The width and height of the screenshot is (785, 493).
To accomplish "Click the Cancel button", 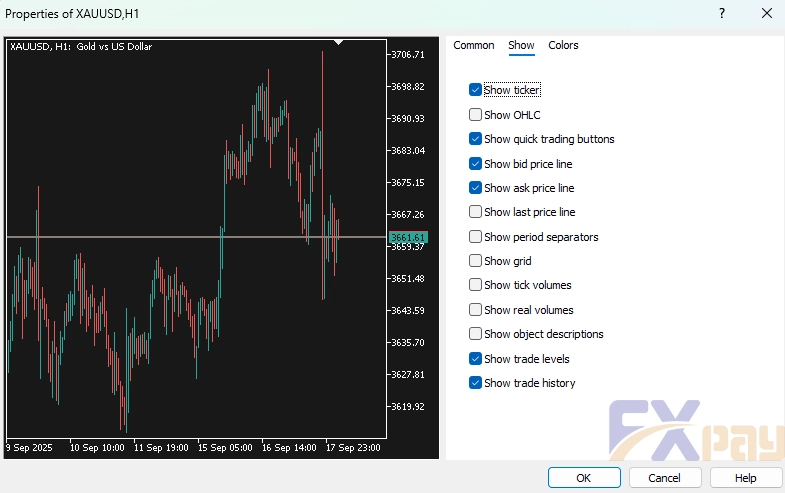I will click(665, 478).
